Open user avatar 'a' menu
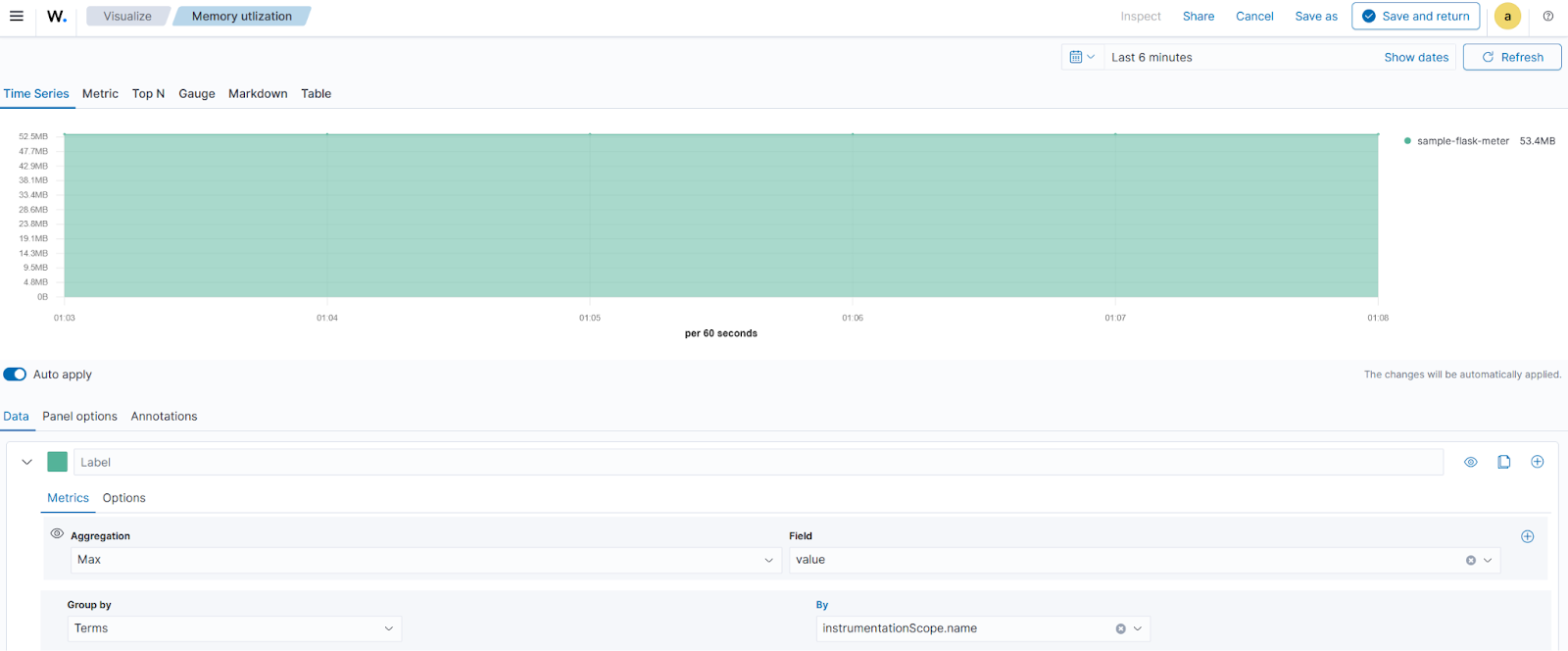Image resolution: width=1568 pixels, height=651 pixels. click(1507, 16)
